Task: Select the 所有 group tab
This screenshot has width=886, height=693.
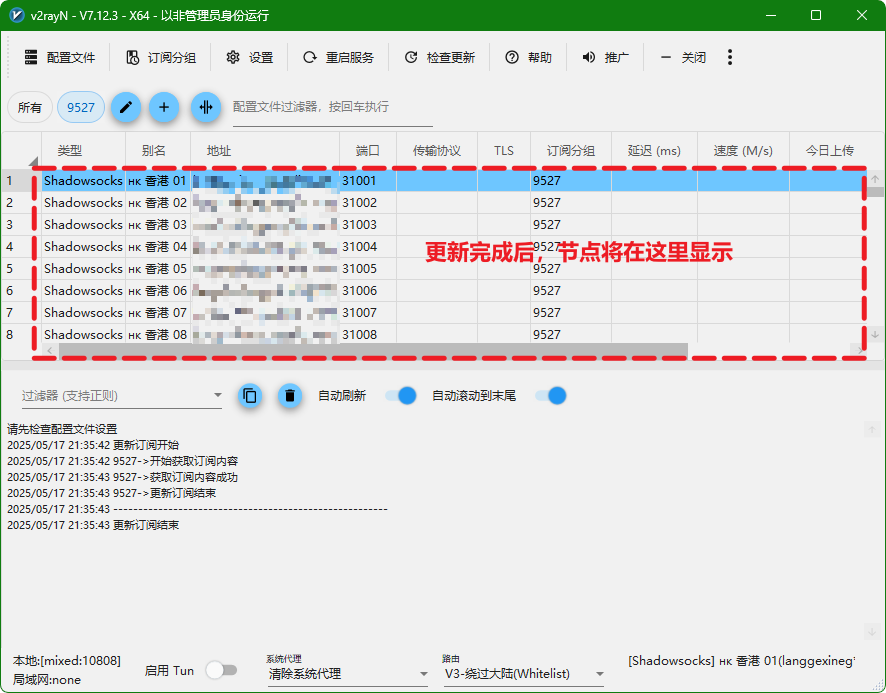Action: 29,107
